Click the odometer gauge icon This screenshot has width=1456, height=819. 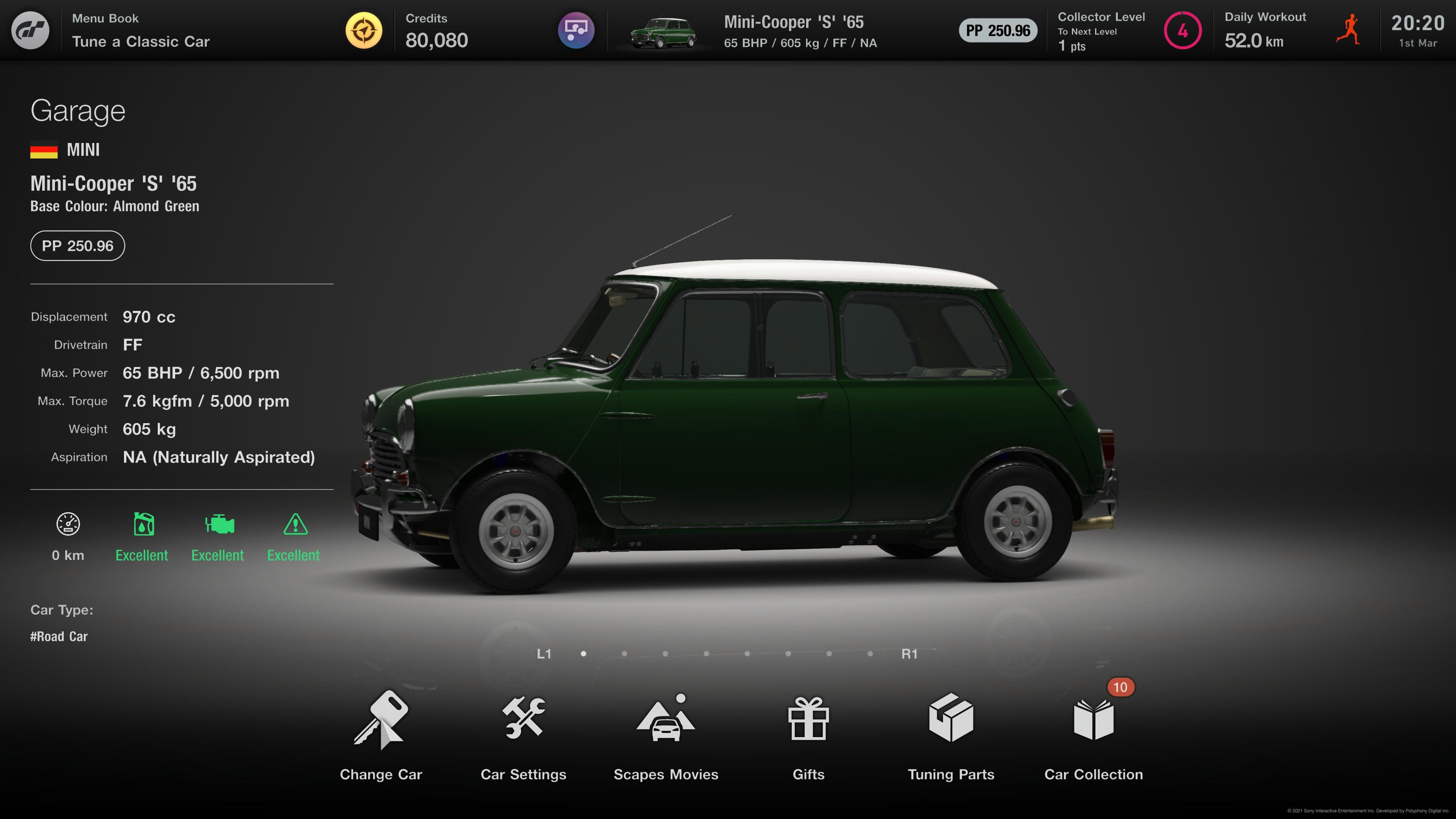coord(68,524)
